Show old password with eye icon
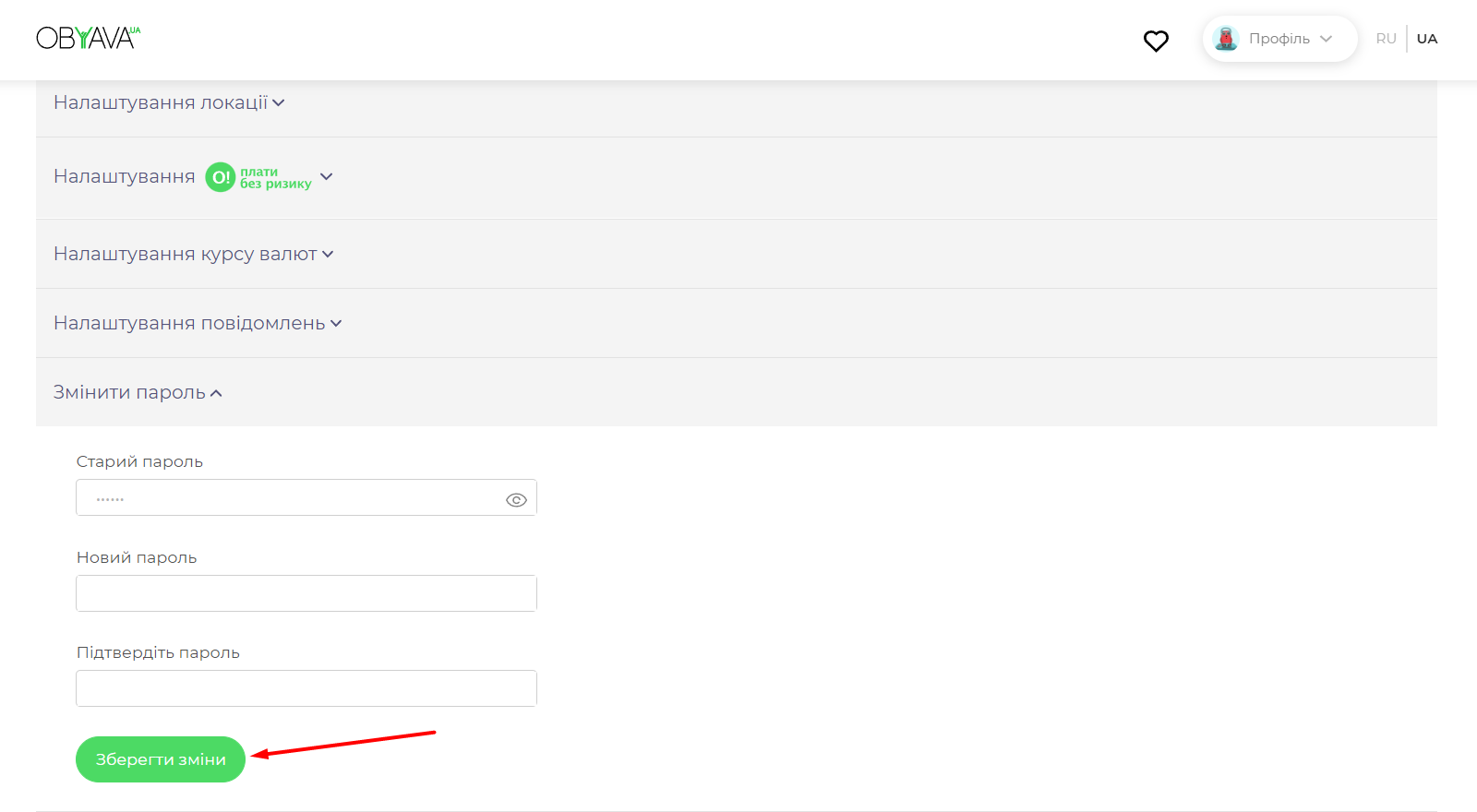1477x812 pixels. (516, 500)
